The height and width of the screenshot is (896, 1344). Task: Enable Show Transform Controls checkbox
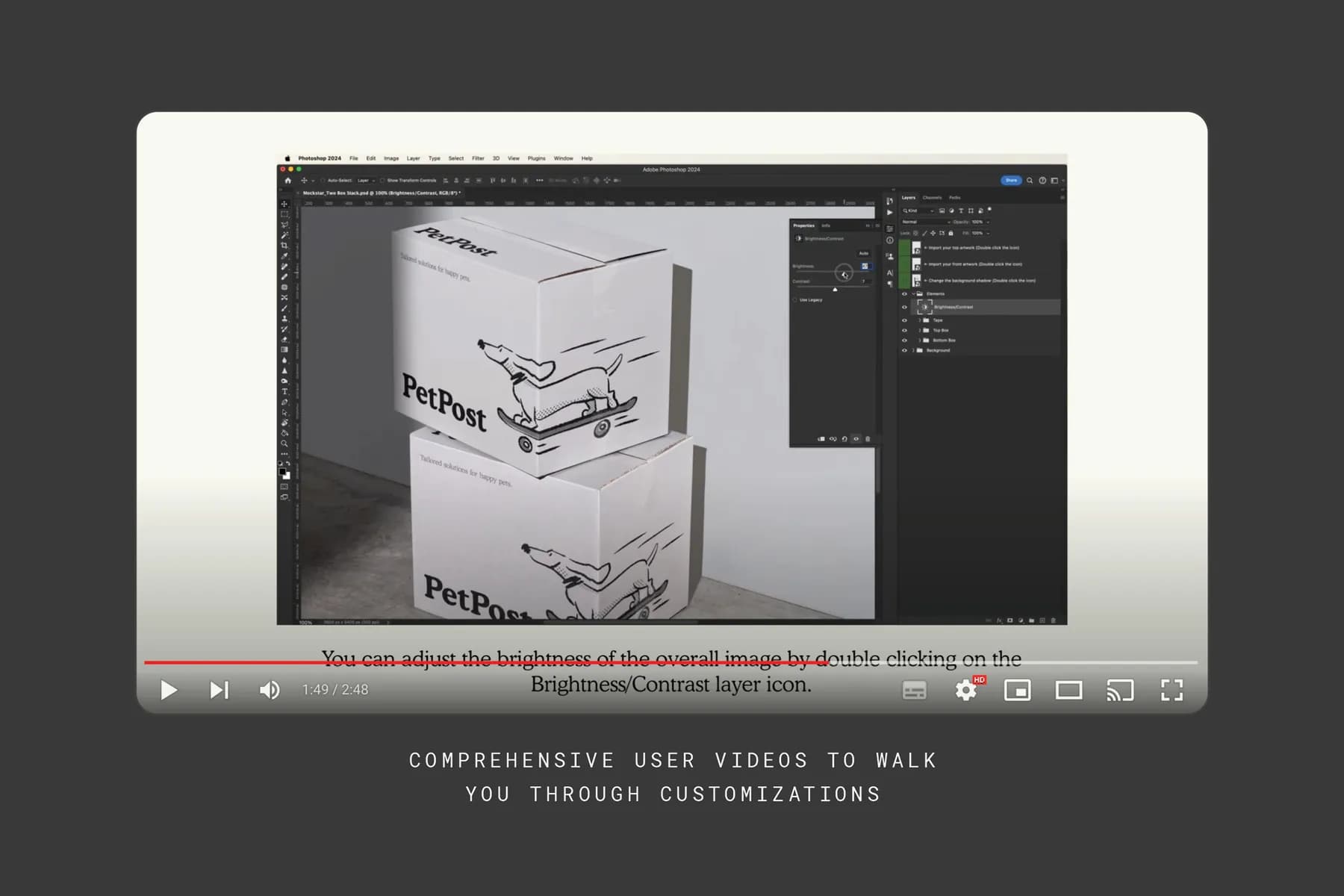pyautogui.click(x=382, y=180)
